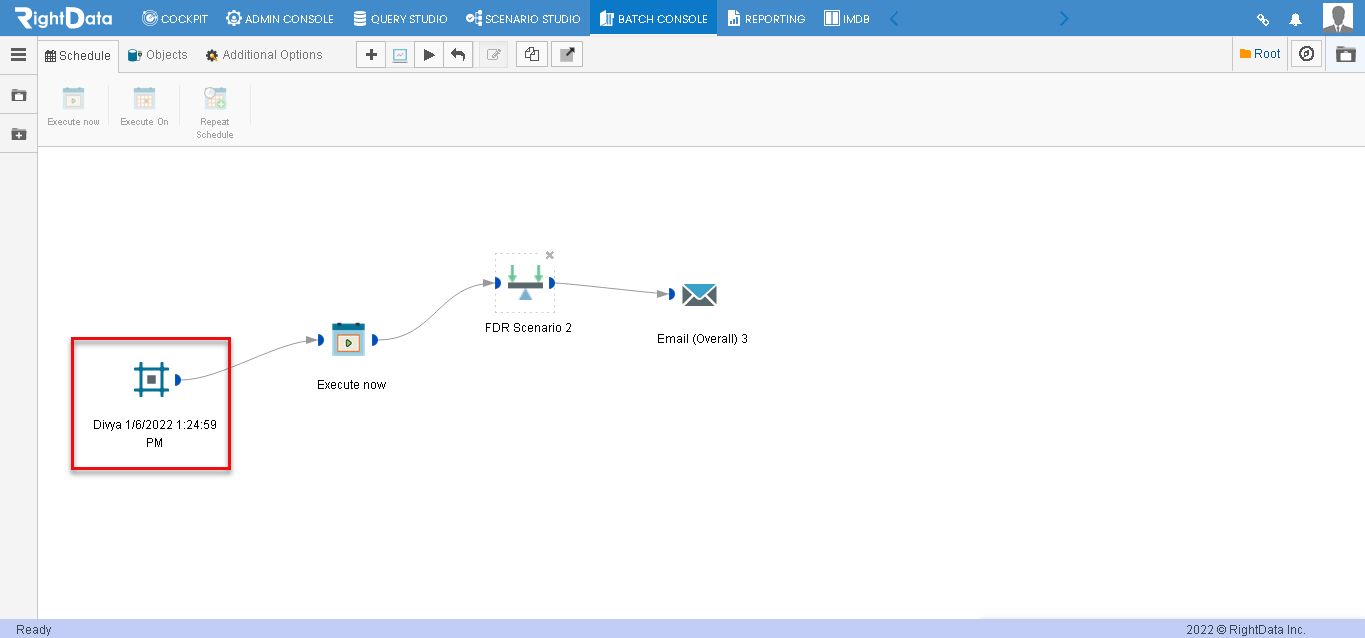Image resolution: width=1365 pixels, height=638 pixels.
Task: Click the undo arrow toolbar icon
Action: point(458,55)
